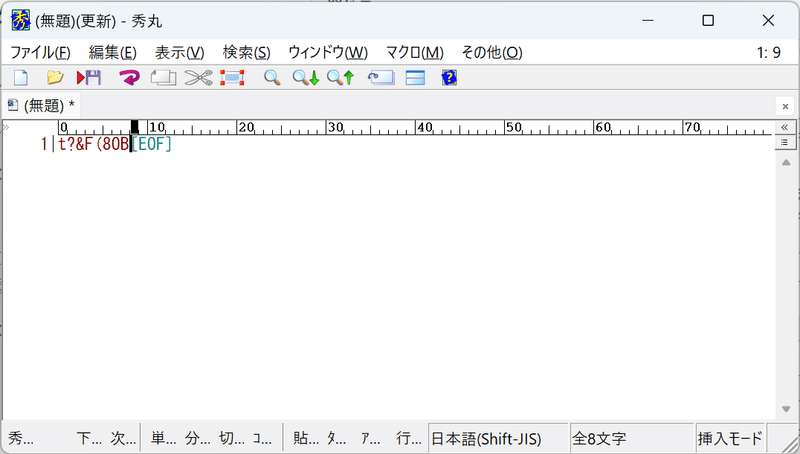Click the resize grip at the bottom-right corner
Viewport: 800px width, 454px height.
[790, 443]
